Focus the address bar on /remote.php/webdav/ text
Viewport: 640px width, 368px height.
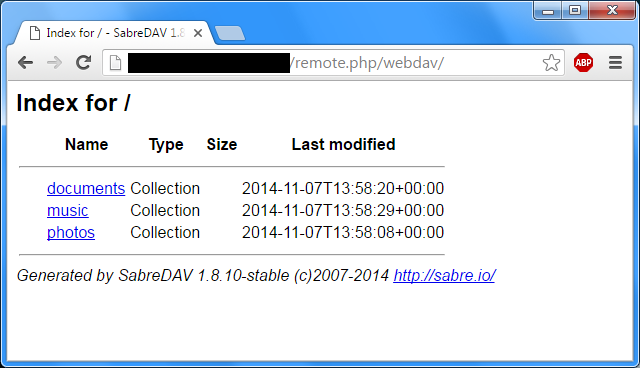click(x=367, y=63)
